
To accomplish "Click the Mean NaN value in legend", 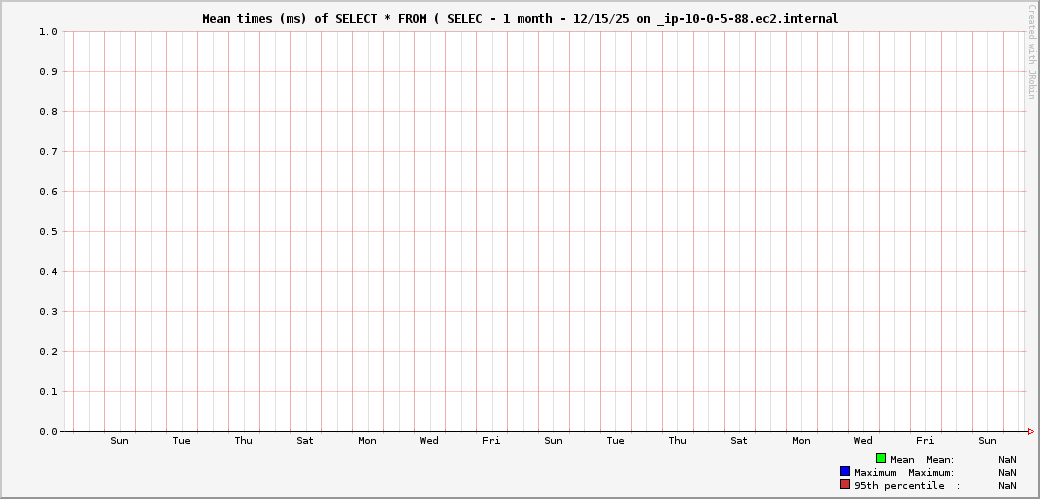I will tap(1007, 459).
